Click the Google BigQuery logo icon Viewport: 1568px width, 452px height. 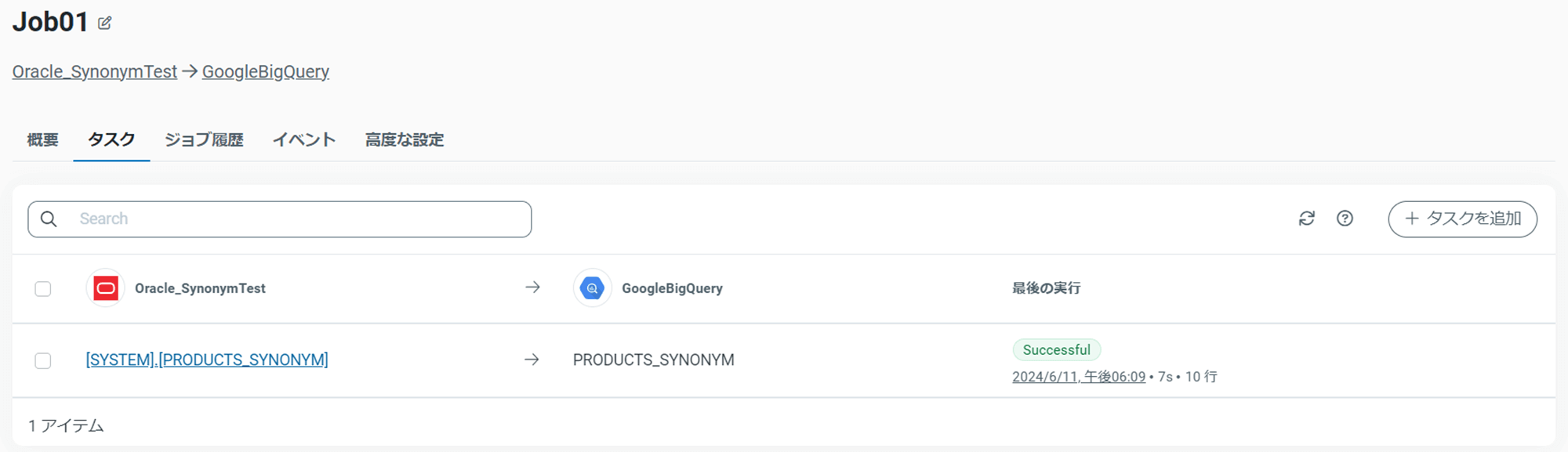pos(592,288)
